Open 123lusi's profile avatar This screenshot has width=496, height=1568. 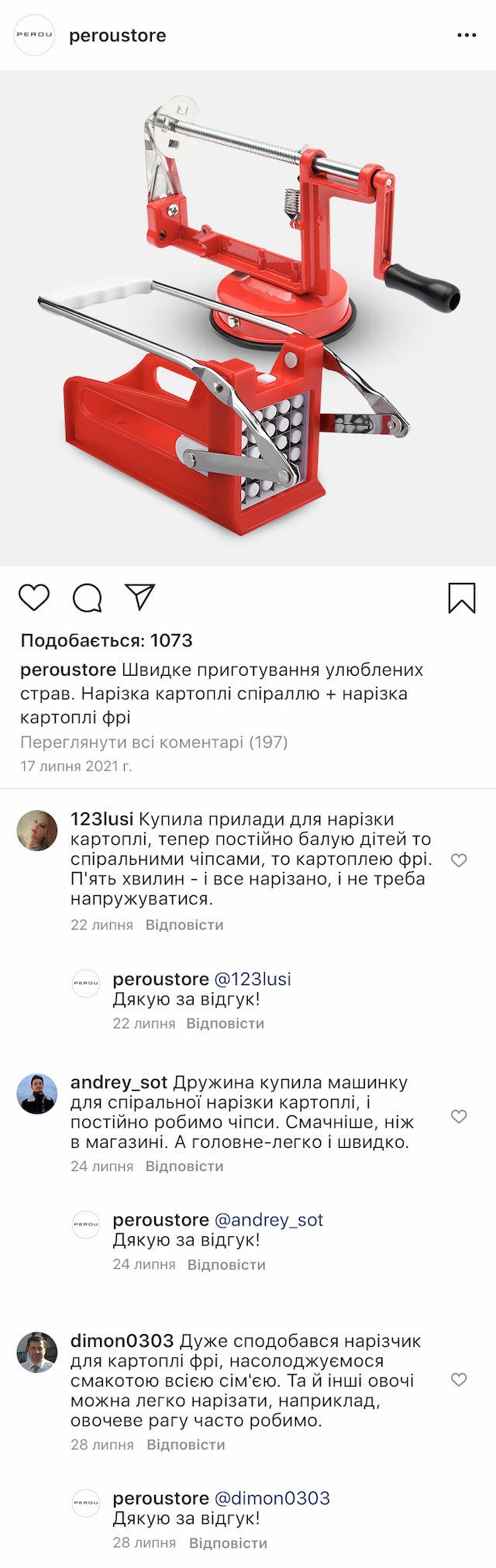coord(37,831)
